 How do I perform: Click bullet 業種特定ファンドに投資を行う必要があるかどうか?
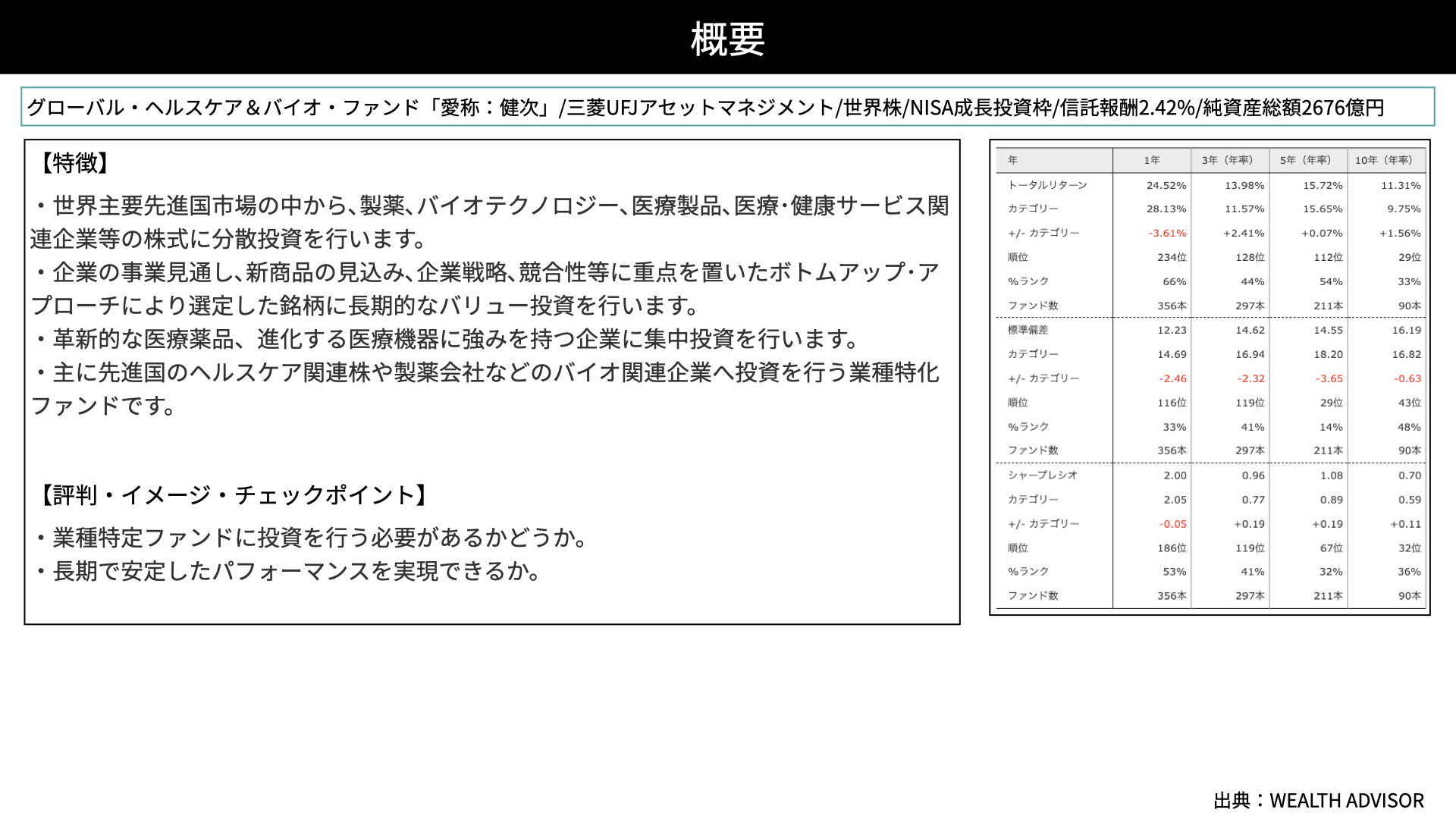pyautogui.click(x=312, y=538)
